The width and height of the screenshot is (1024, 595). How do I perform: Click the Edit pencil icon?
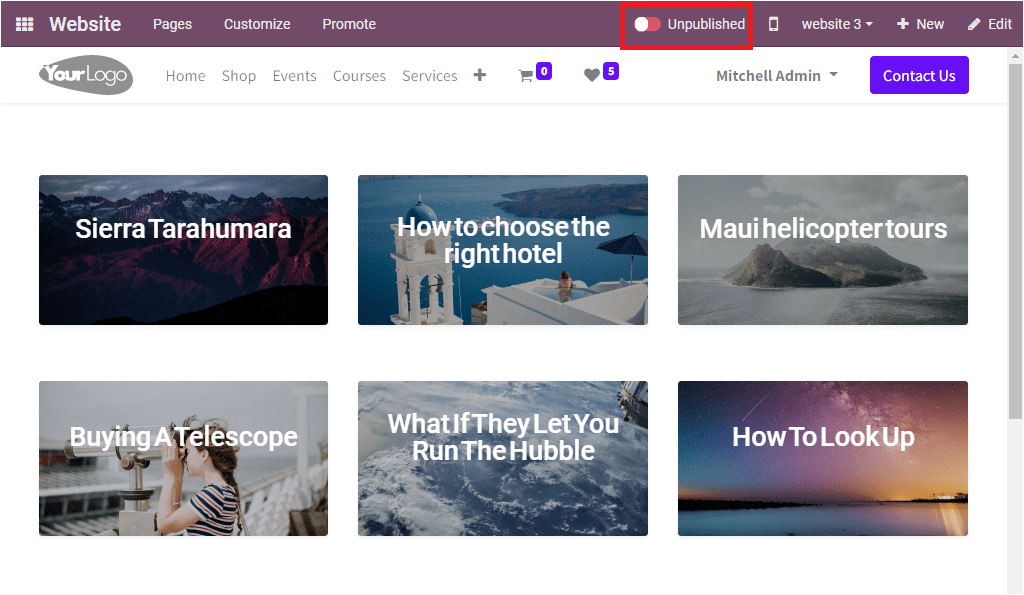pyautogui.click(x=989, y=23)
